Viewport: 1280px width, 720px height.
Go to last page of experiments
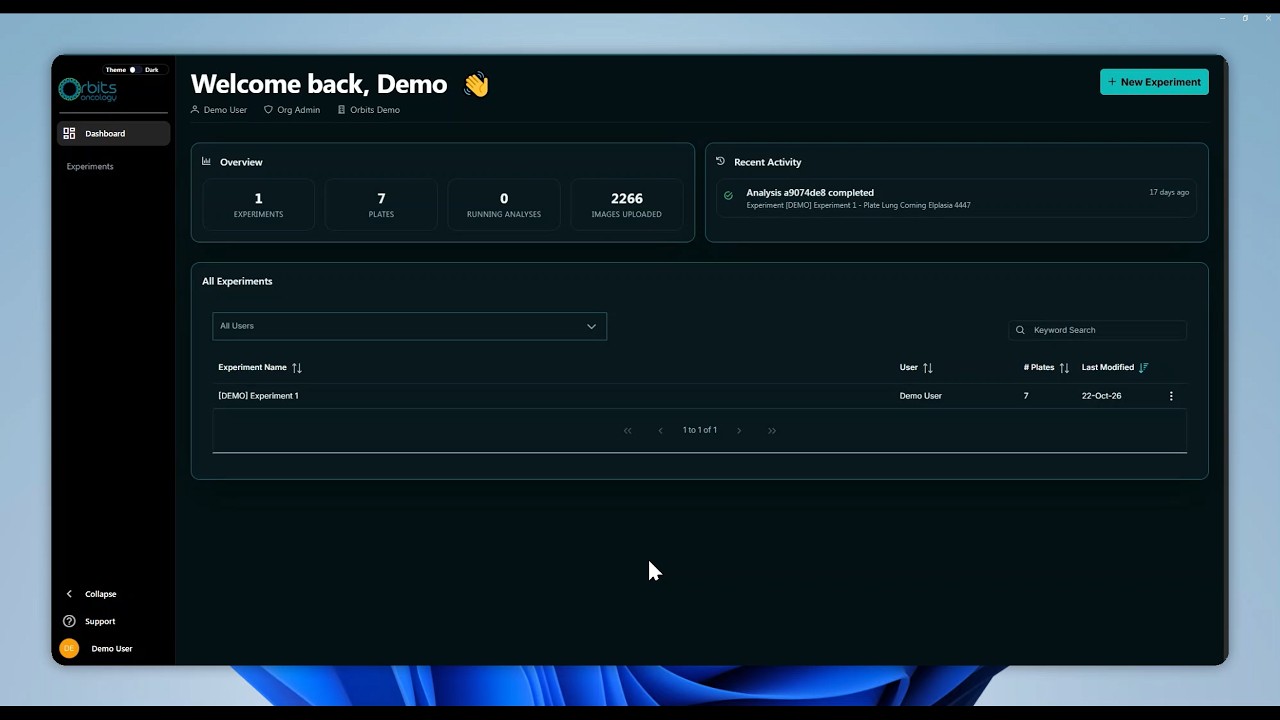coord(772,430)
